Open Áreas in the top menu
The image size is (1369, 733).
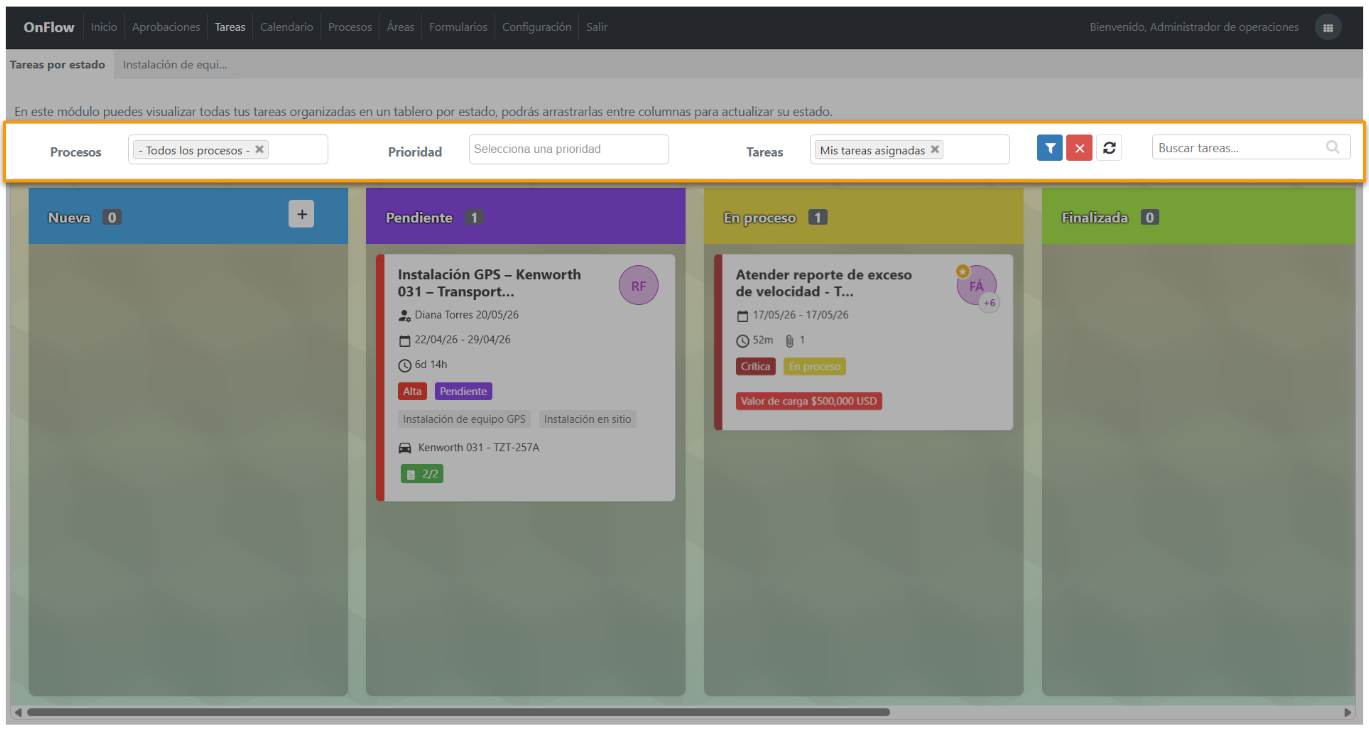(401, 27)
